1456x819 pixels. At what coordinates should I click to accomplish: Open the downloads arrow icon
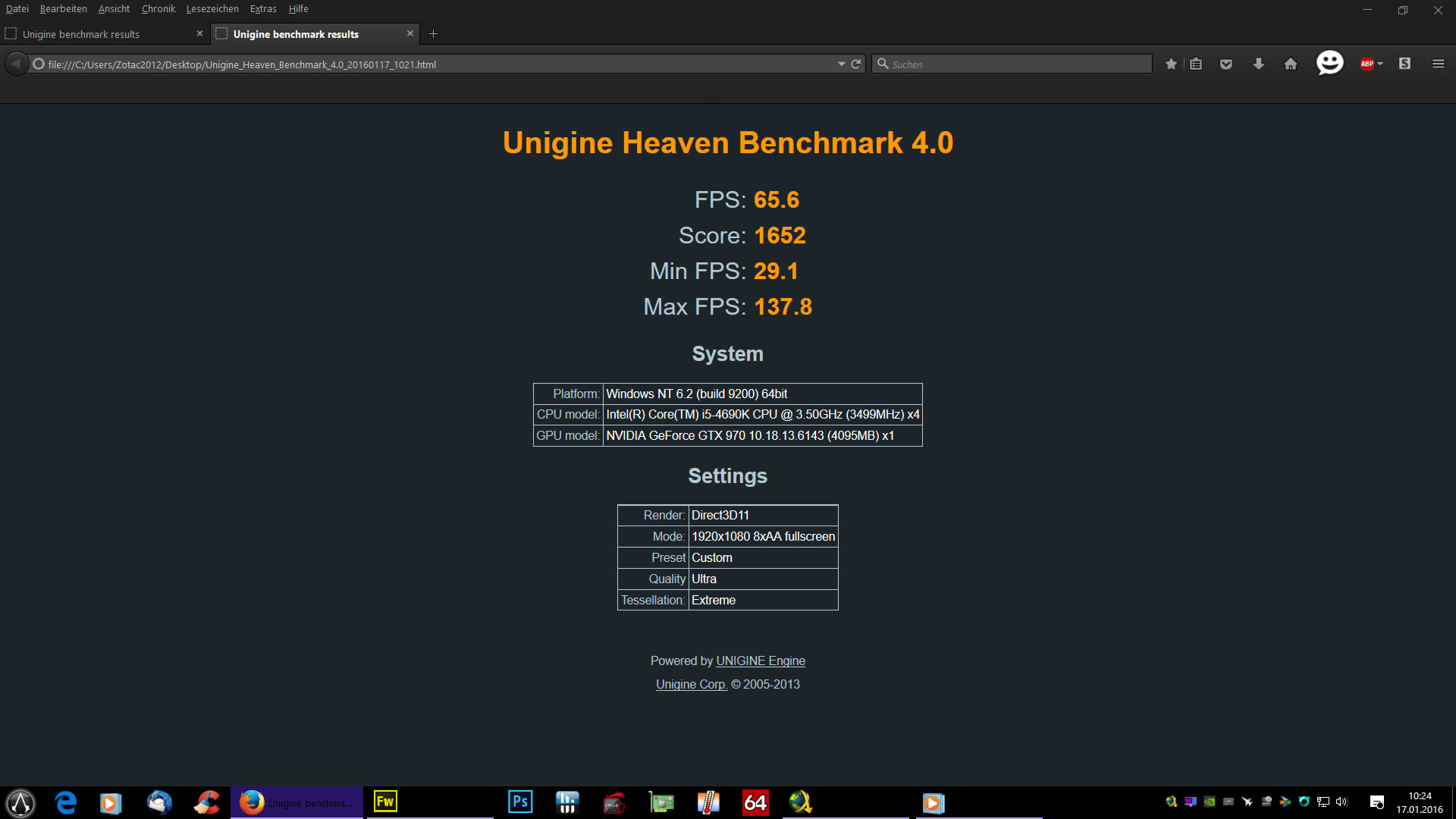coord(1259,64)
